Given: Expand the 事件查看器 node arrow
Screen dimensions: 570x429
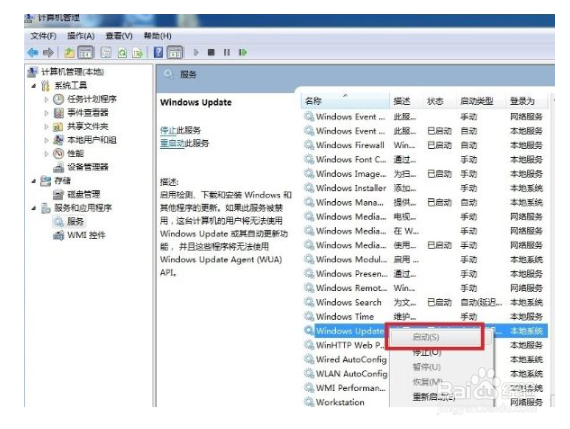Looking at the screenshot, I should [x=47, y=113].
